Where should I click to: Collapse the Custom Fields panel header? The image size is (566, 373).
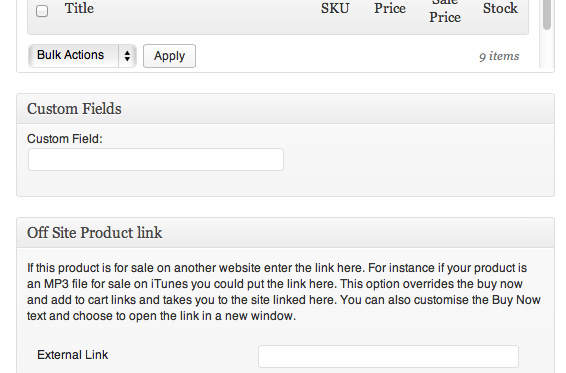(285, 109)
